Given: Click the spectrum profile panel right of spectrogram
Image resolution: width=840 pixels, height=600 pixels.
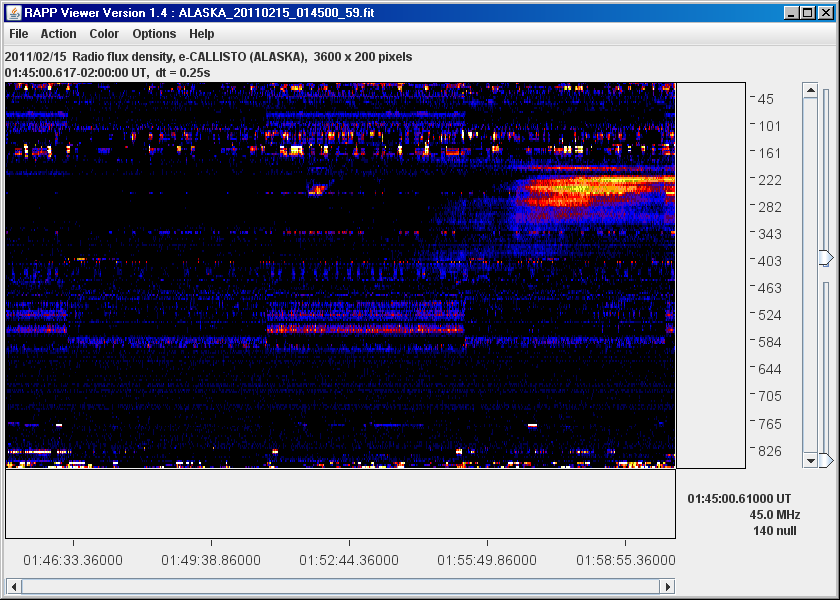Looking at the screenshot, I should (x=710, y=275).
